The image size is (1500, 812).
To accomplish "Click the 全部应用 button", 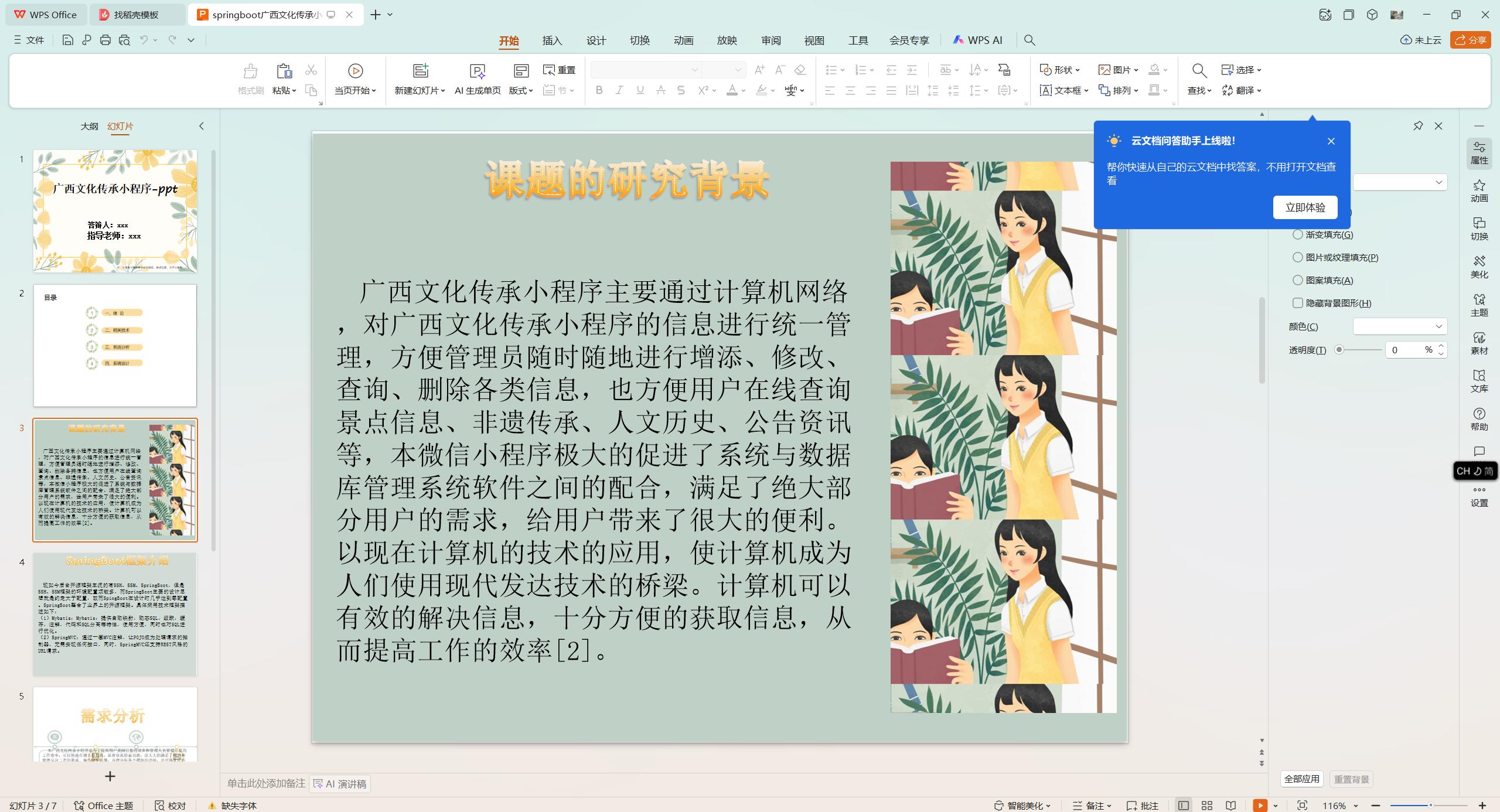I will 1302,779.
